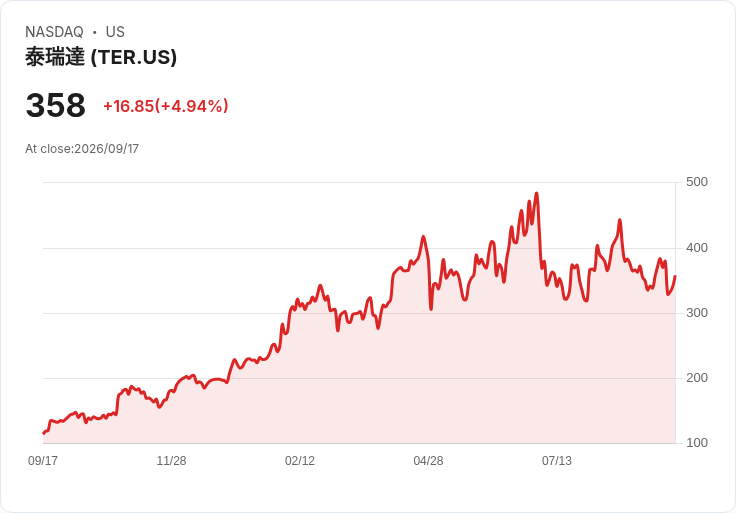Click the 500 price axis label
The height and width of the screenshot is (513, 736).
click(x=697, y=182)
